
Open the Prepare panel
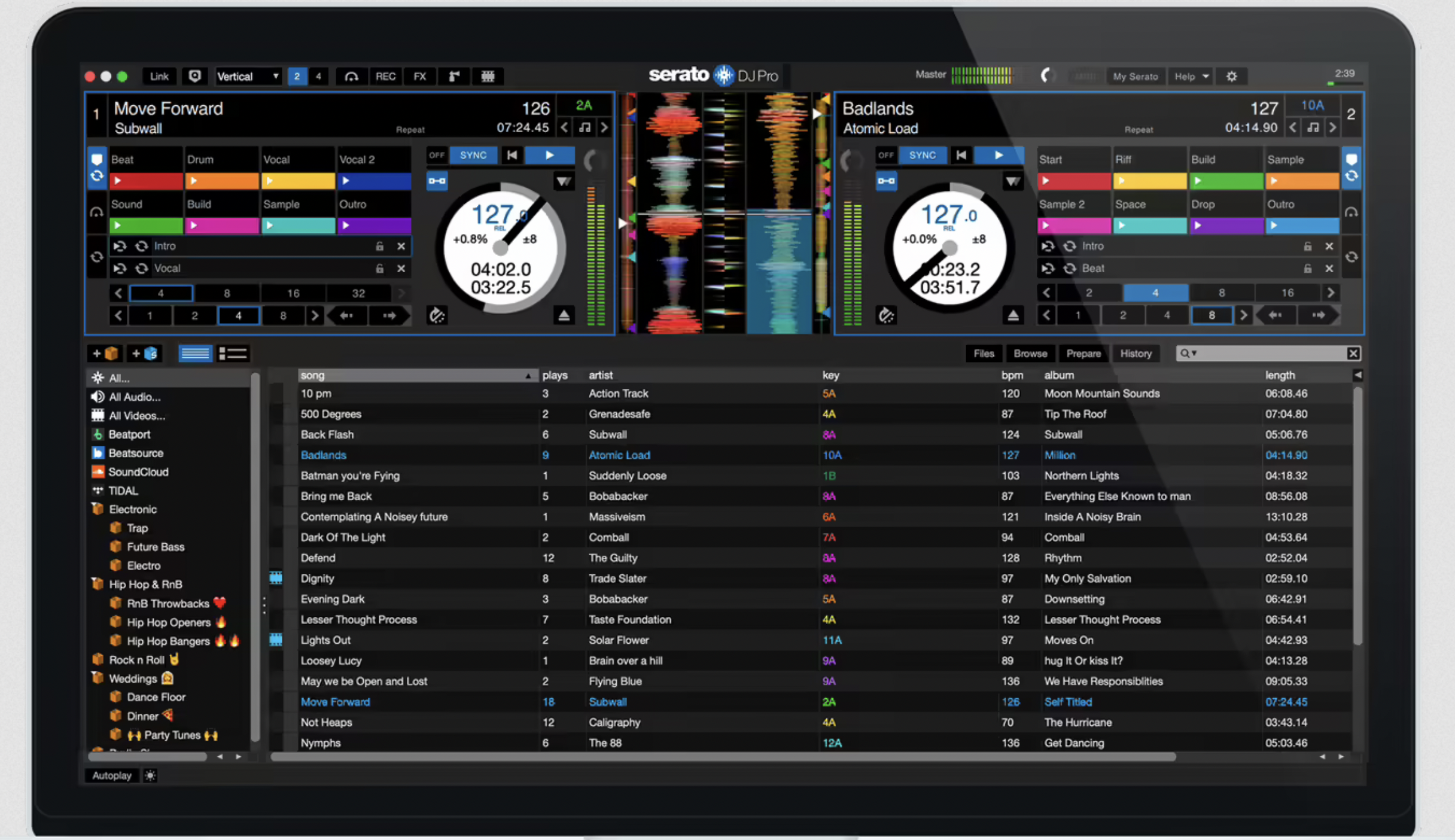click(x=1083, y=353)
